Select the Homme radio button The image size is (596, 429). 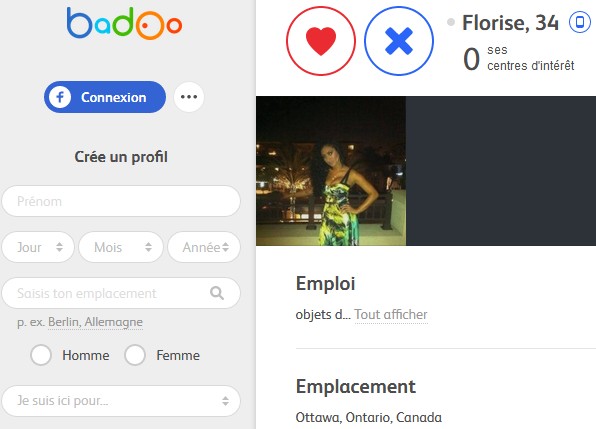(x=41, y=355)
